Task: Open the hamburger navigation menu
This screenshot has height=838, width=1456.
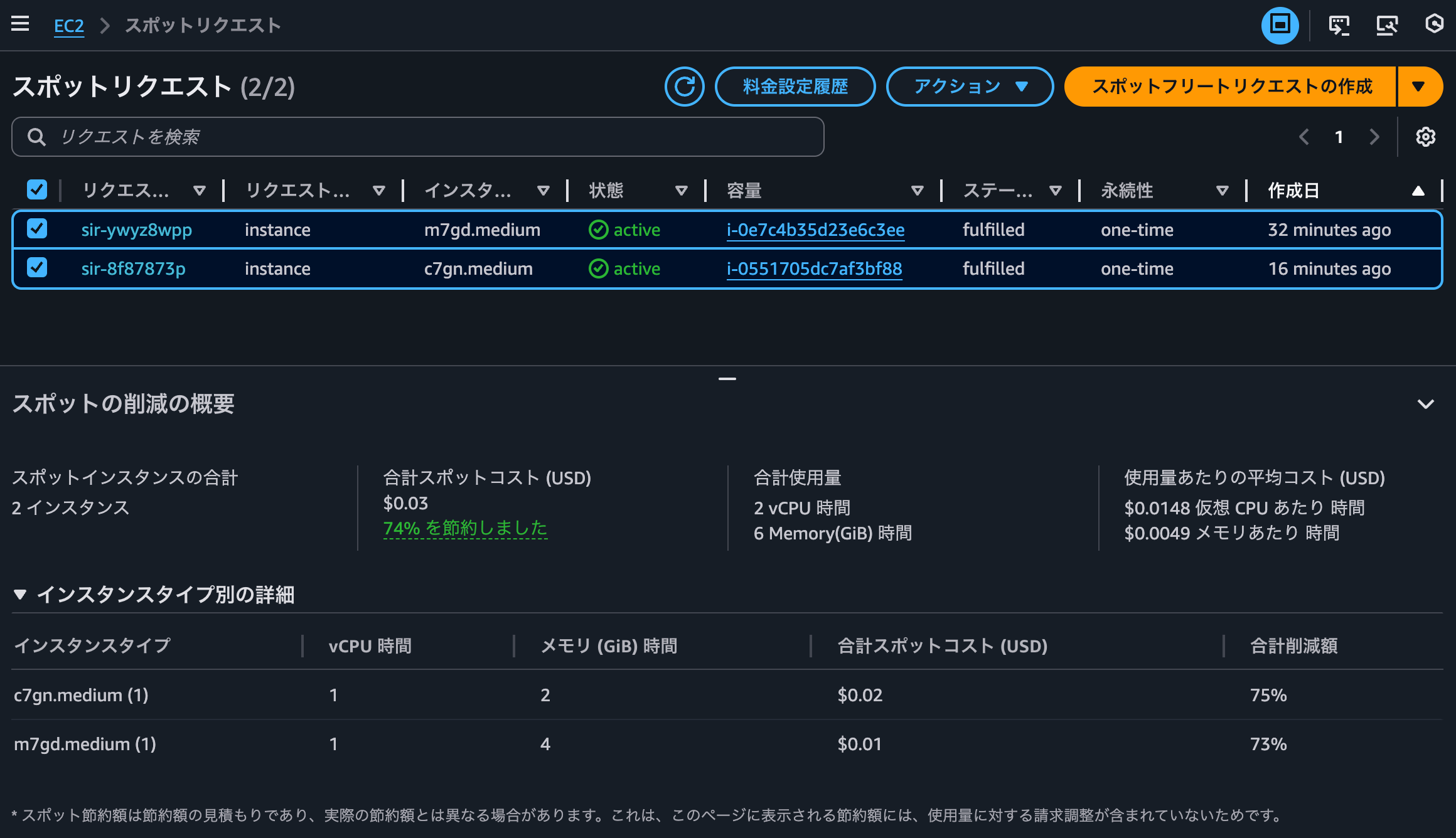Action: [x=20, y=24]
